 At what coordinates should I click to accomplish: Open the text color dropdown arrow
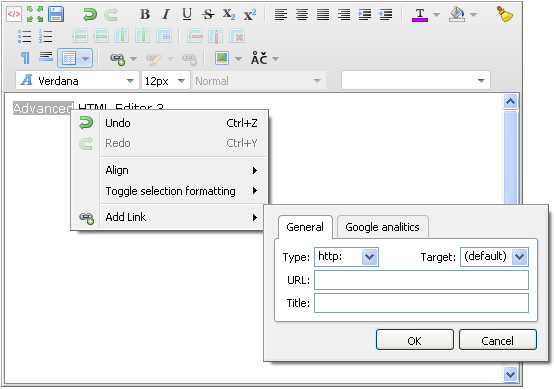[x=436, y=15]
